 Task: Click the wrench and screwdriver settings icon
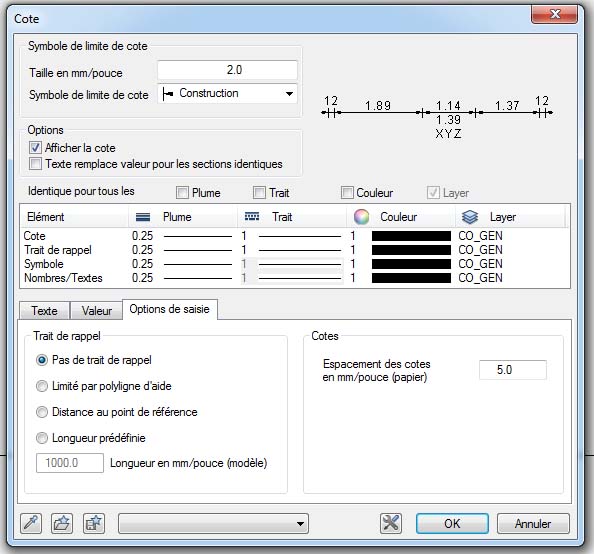click(x=391, y=523)
